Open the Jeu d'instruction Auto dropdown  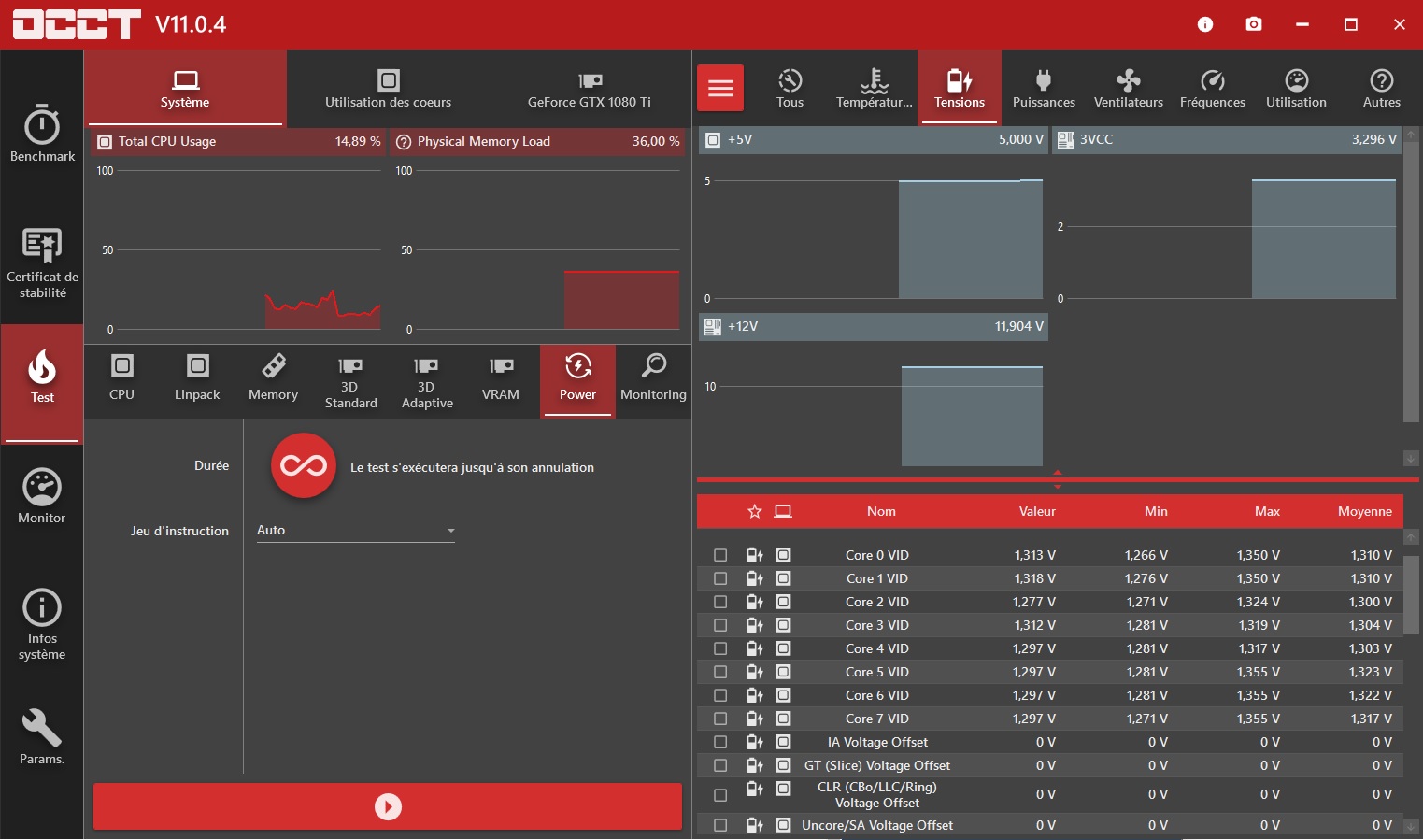point(355,531)
